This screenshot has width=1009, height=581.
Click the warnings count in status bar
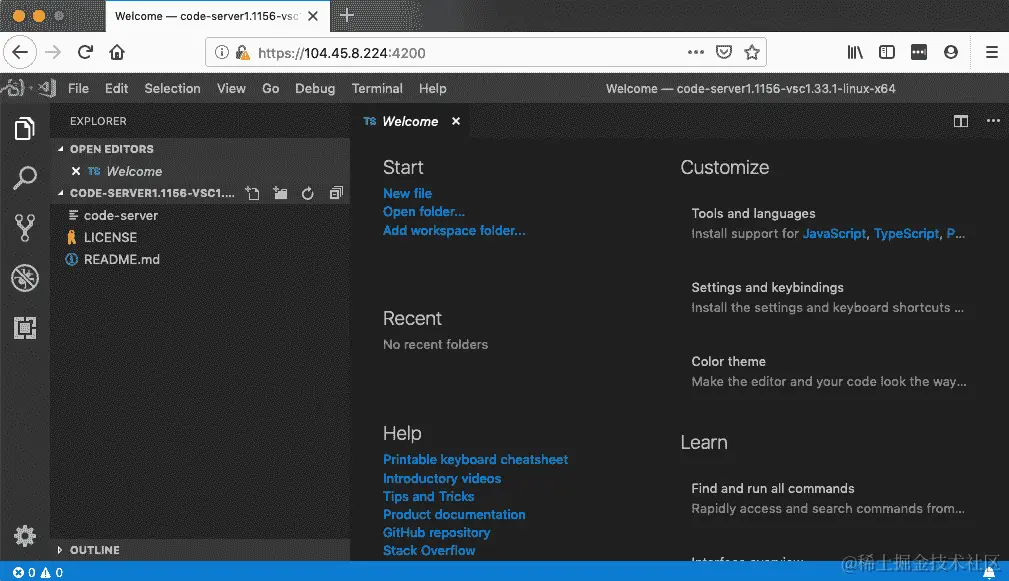click(x=51, y=573)
